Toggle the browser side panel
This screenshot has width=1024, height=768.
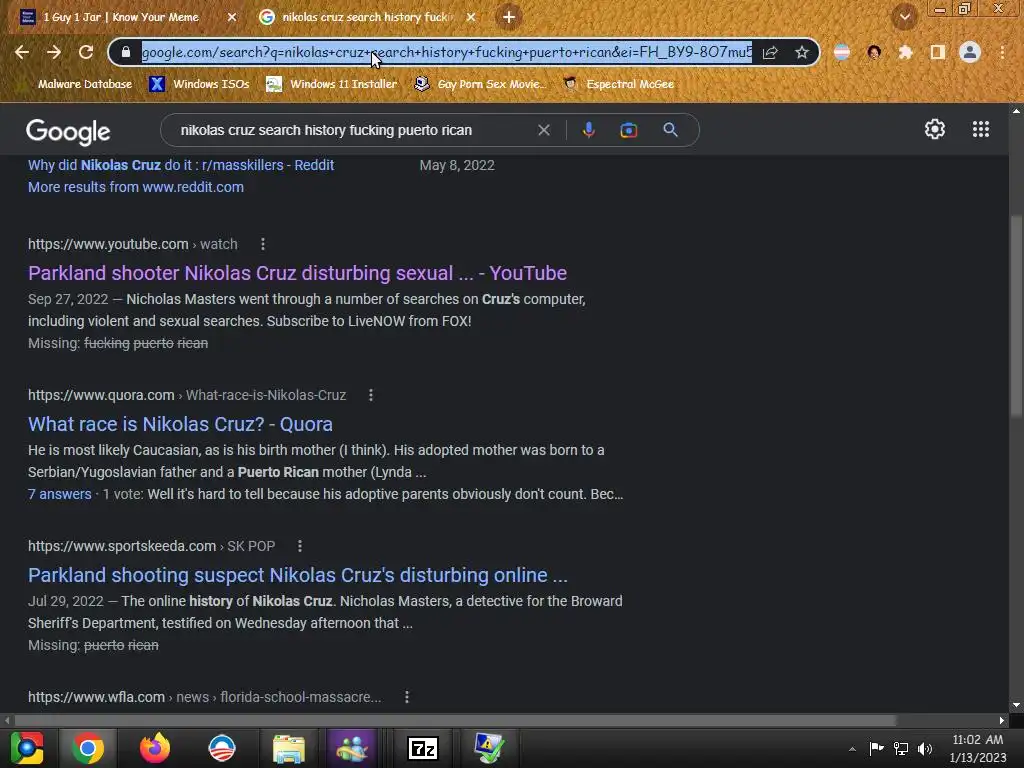(x=938, y=52)
